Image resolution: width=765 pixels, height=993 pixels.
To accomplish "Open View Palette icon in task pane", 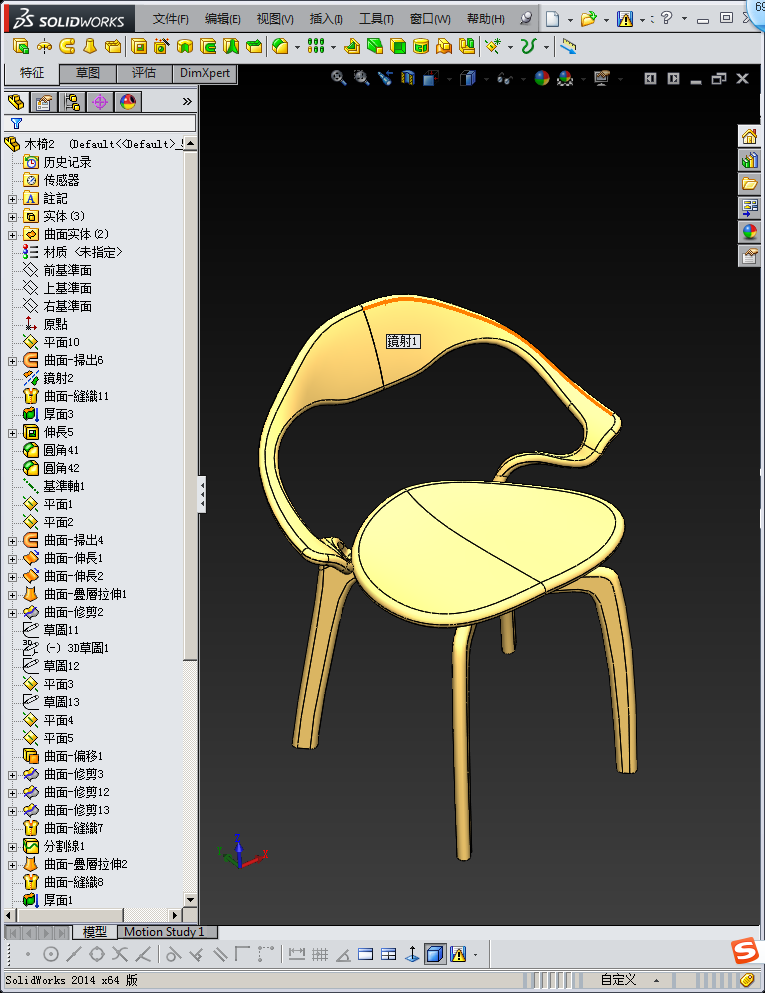I will point(749,208).
